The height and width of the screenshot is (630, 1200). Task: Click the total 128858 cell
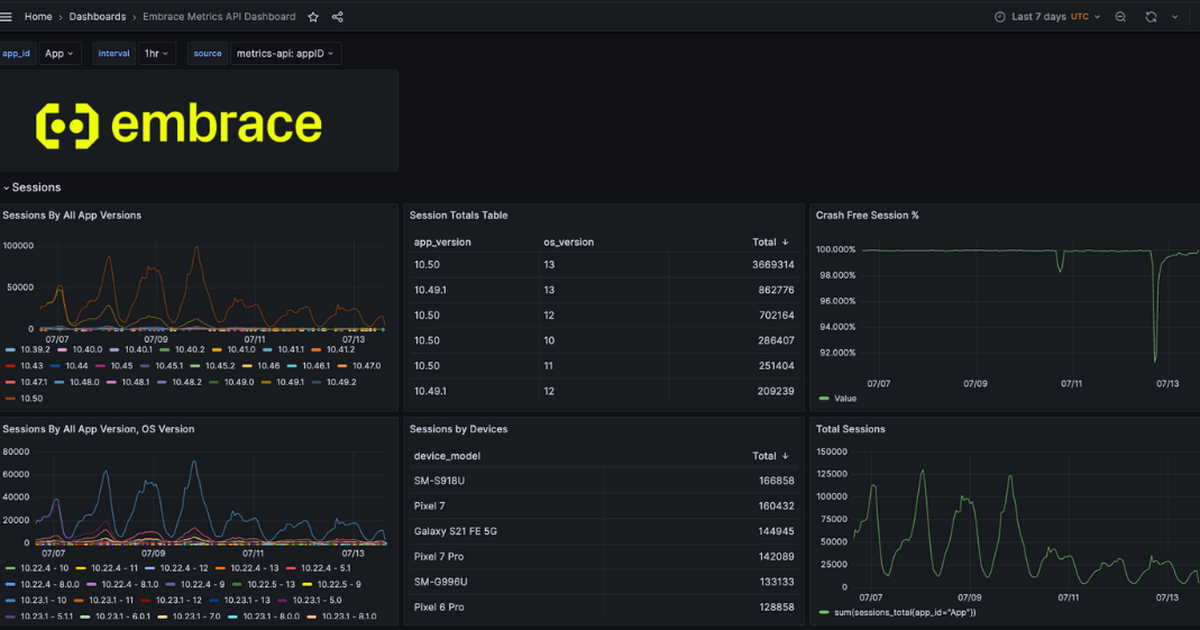point(776,607)
